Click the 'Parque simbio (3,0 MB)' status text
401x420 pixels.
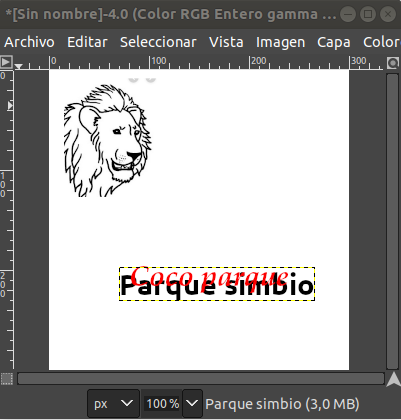point(282,404)
